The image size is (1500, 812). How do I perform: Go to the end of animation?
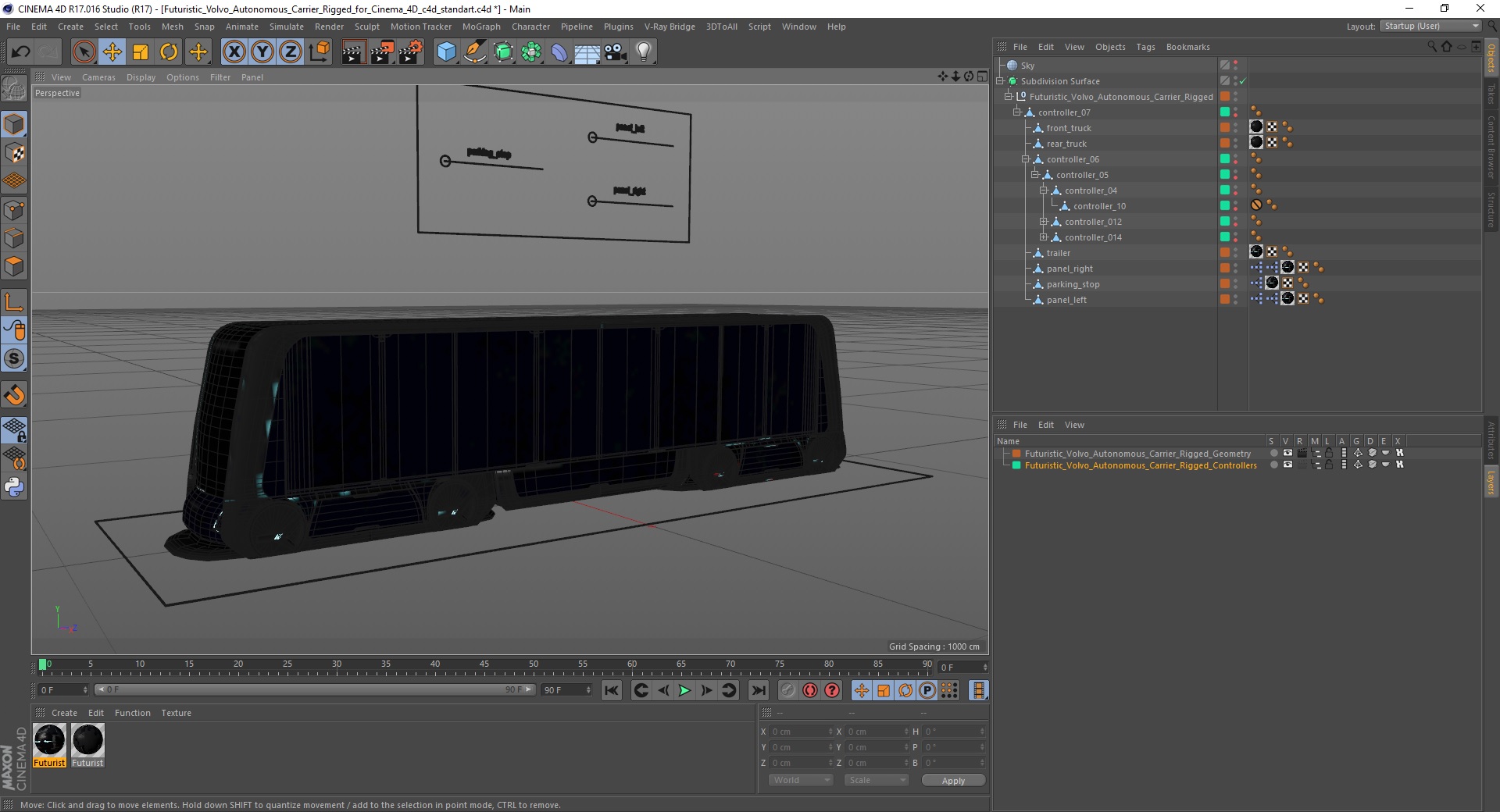tap(758, 690)
